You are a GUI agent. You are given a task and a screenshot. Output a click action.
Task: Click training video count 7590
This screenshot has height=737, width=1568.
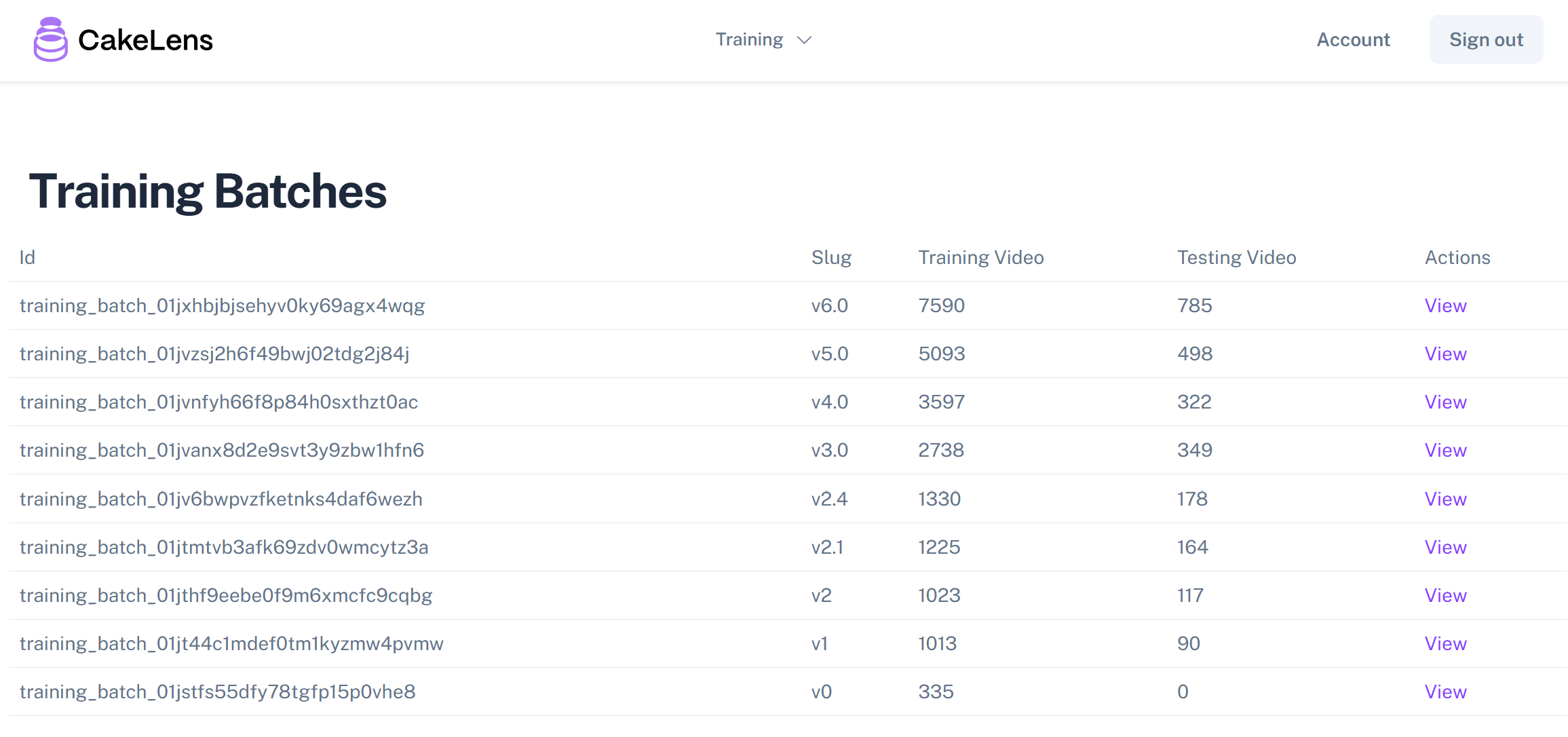click(941, 305)
